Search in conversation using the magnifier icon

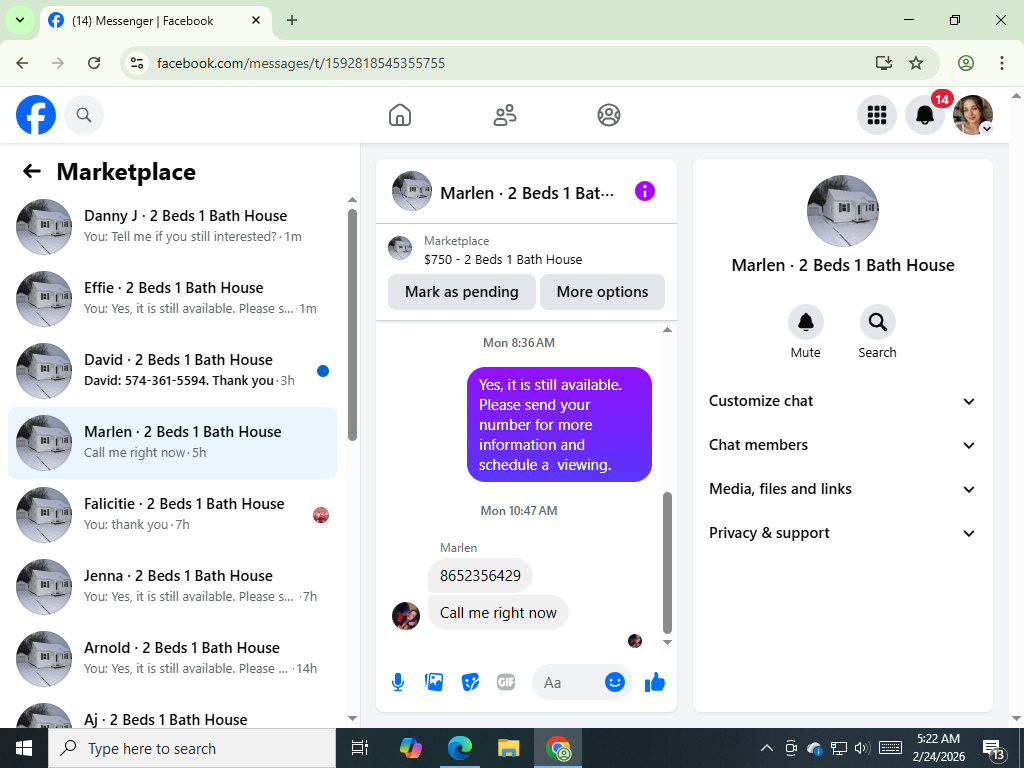tap(877, 322)
